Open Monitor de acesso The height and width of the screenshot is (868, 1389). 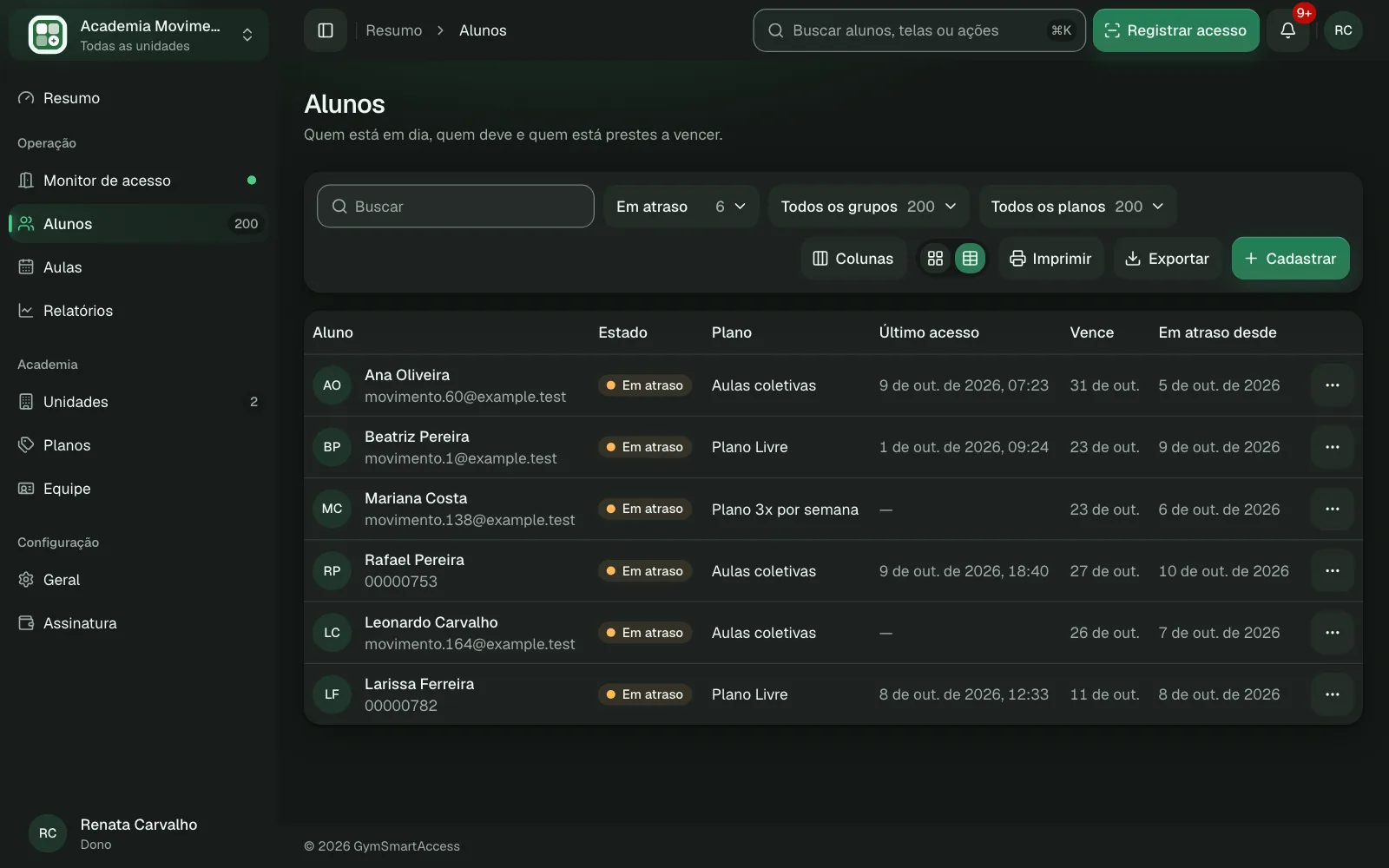tap(139, 181)
